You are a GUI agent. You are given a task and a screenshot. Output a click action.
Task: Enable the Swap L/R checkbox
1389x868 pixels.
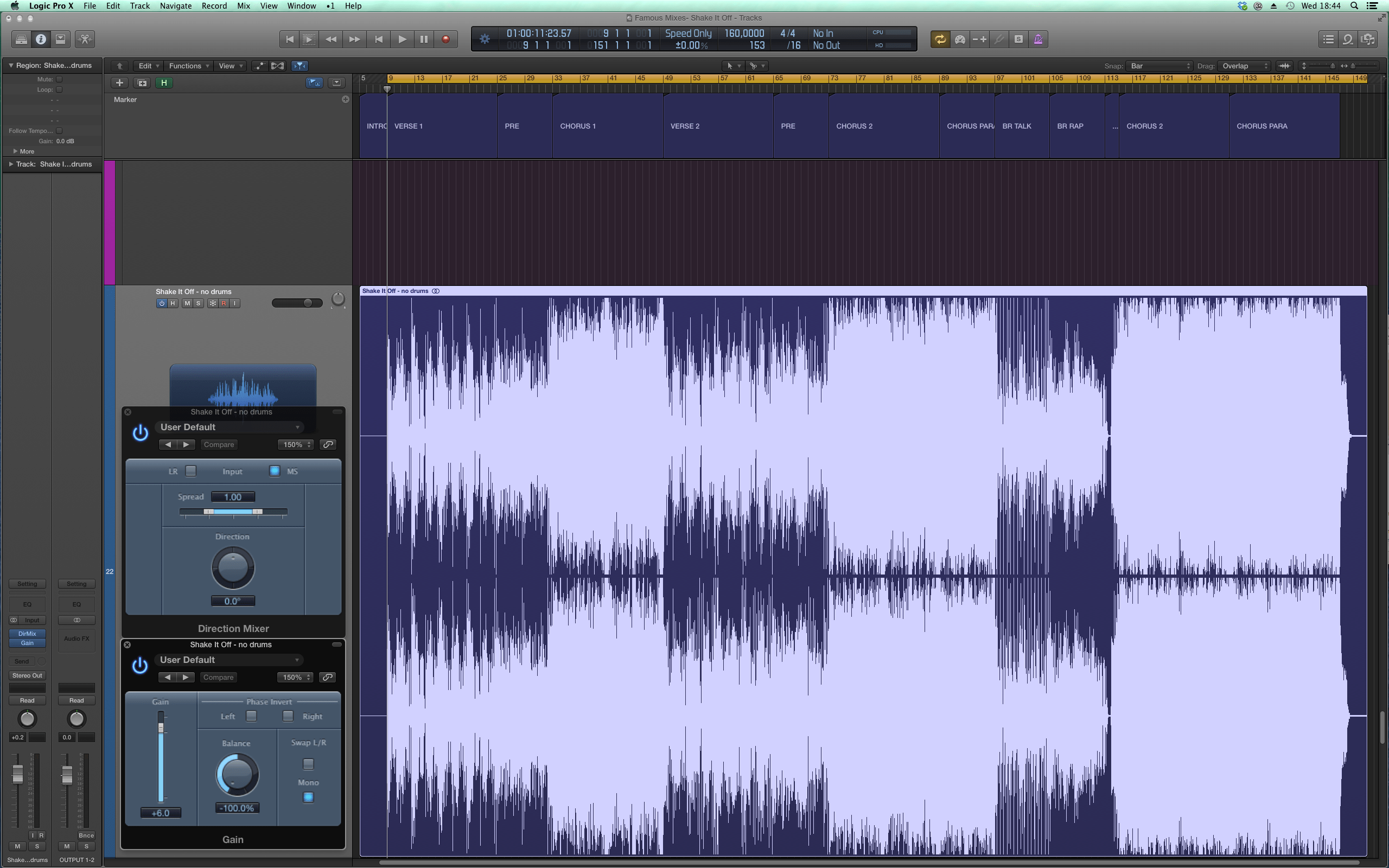pos(308,763)
